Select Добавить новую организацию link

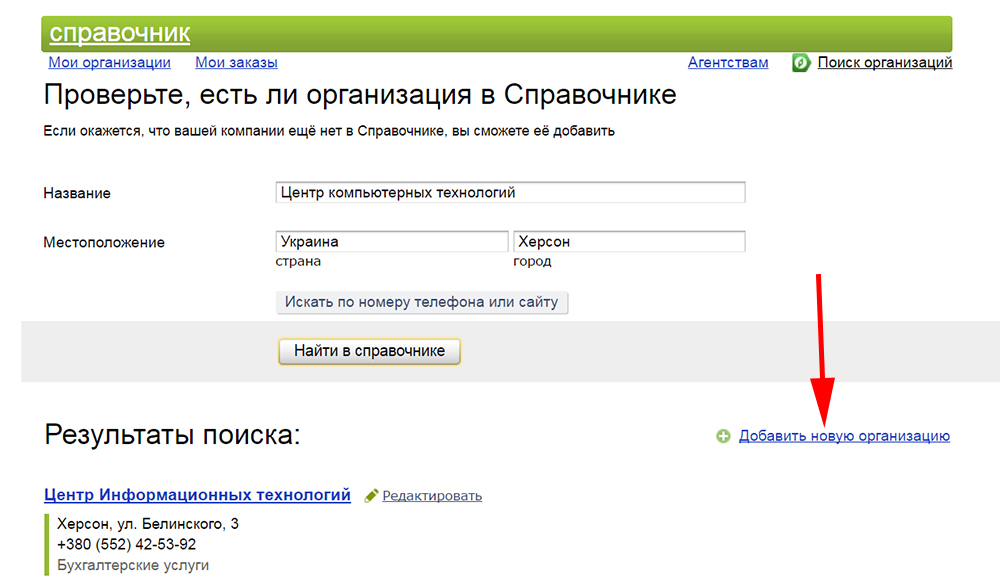(x=844, y=436)
